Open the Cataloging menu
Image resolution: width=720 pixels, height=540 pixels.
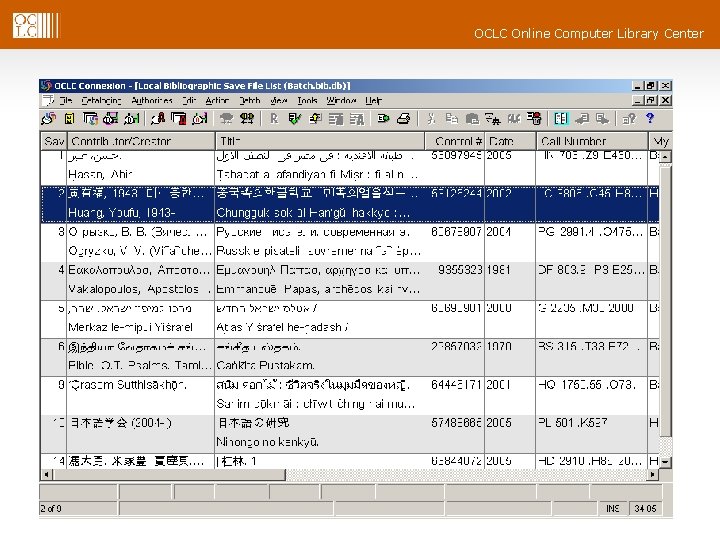(x=101, y=101)
